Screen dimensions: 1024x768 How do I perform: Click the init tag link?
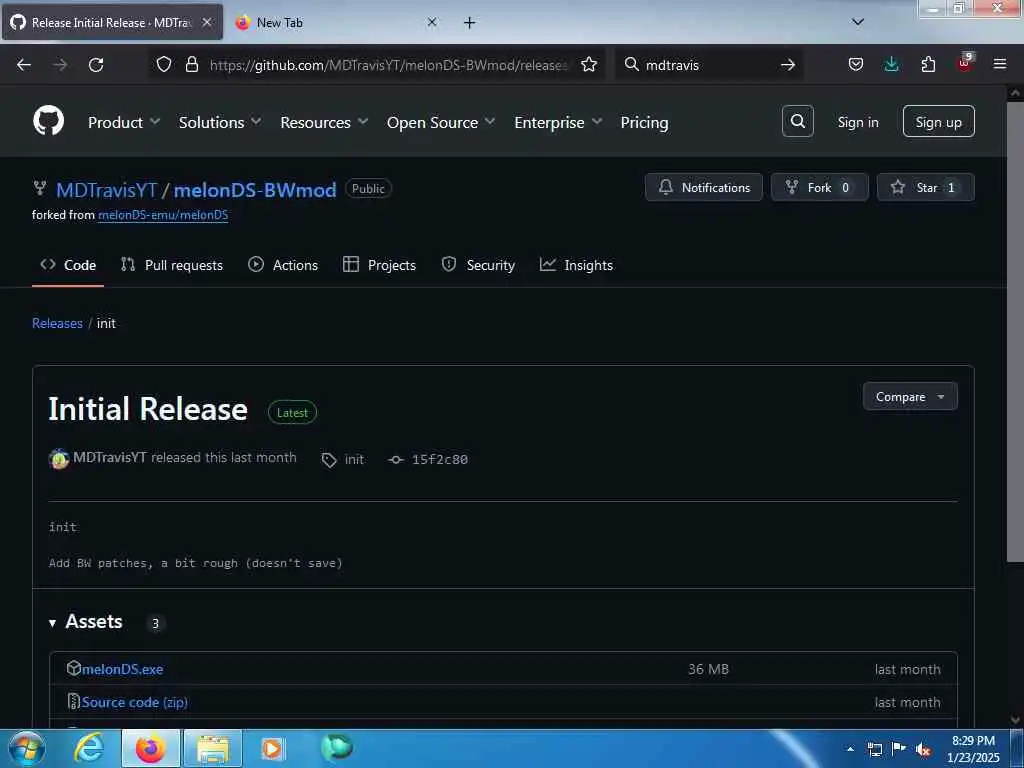point(354,460)
